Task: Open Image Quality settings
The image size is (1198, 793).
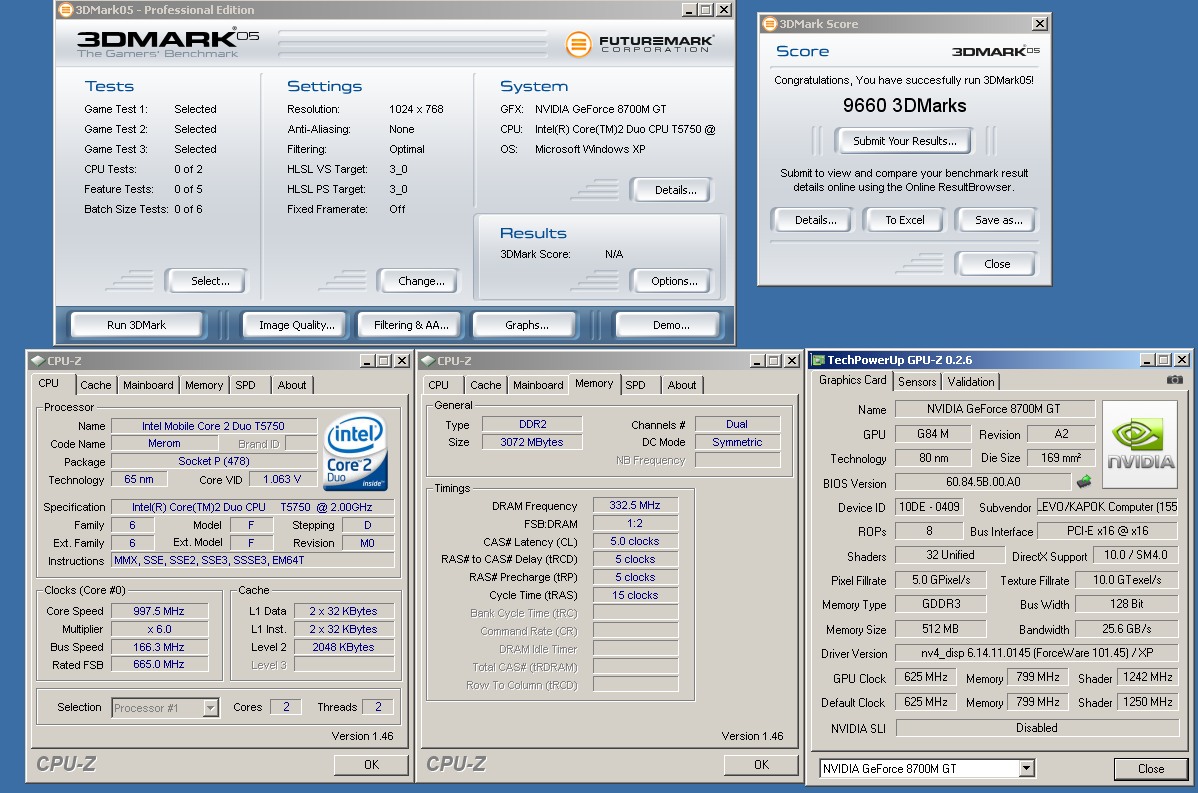Action: point(296,325)
